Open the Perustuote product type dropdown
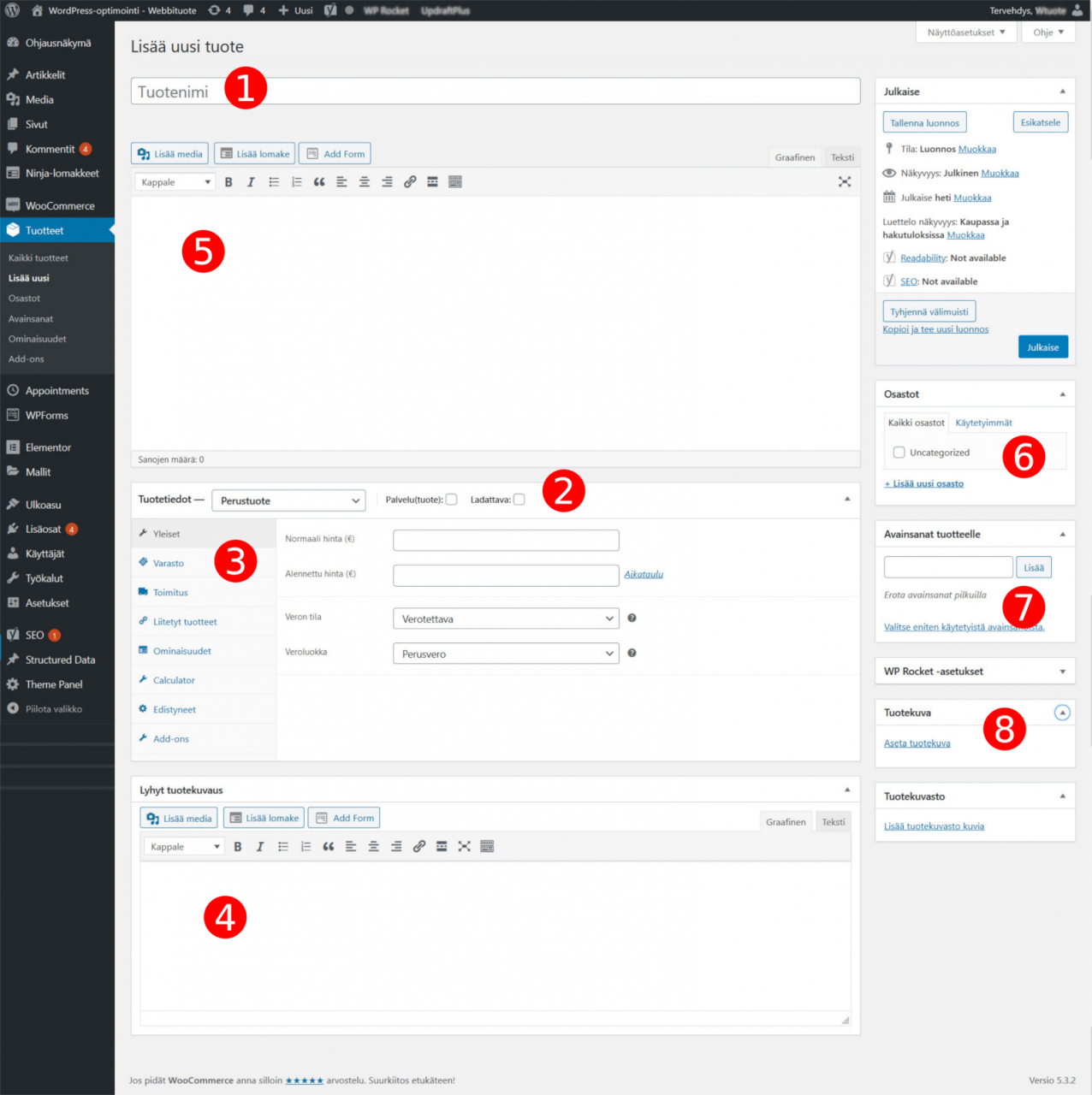The height and width of the screenshot is (1095, 1092). tap(288, 500)
